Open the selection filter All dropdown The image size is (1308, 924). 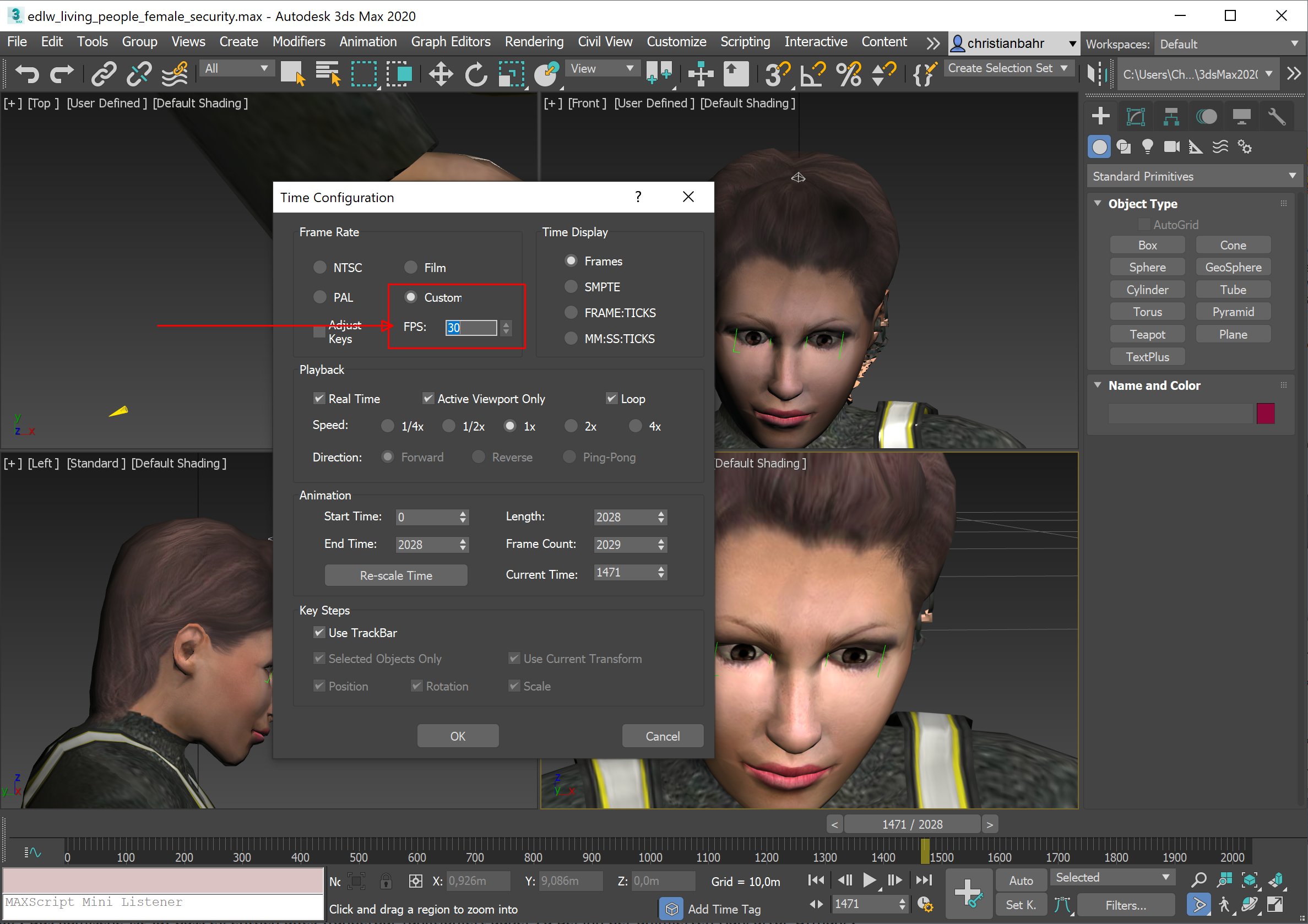point(236,68)
